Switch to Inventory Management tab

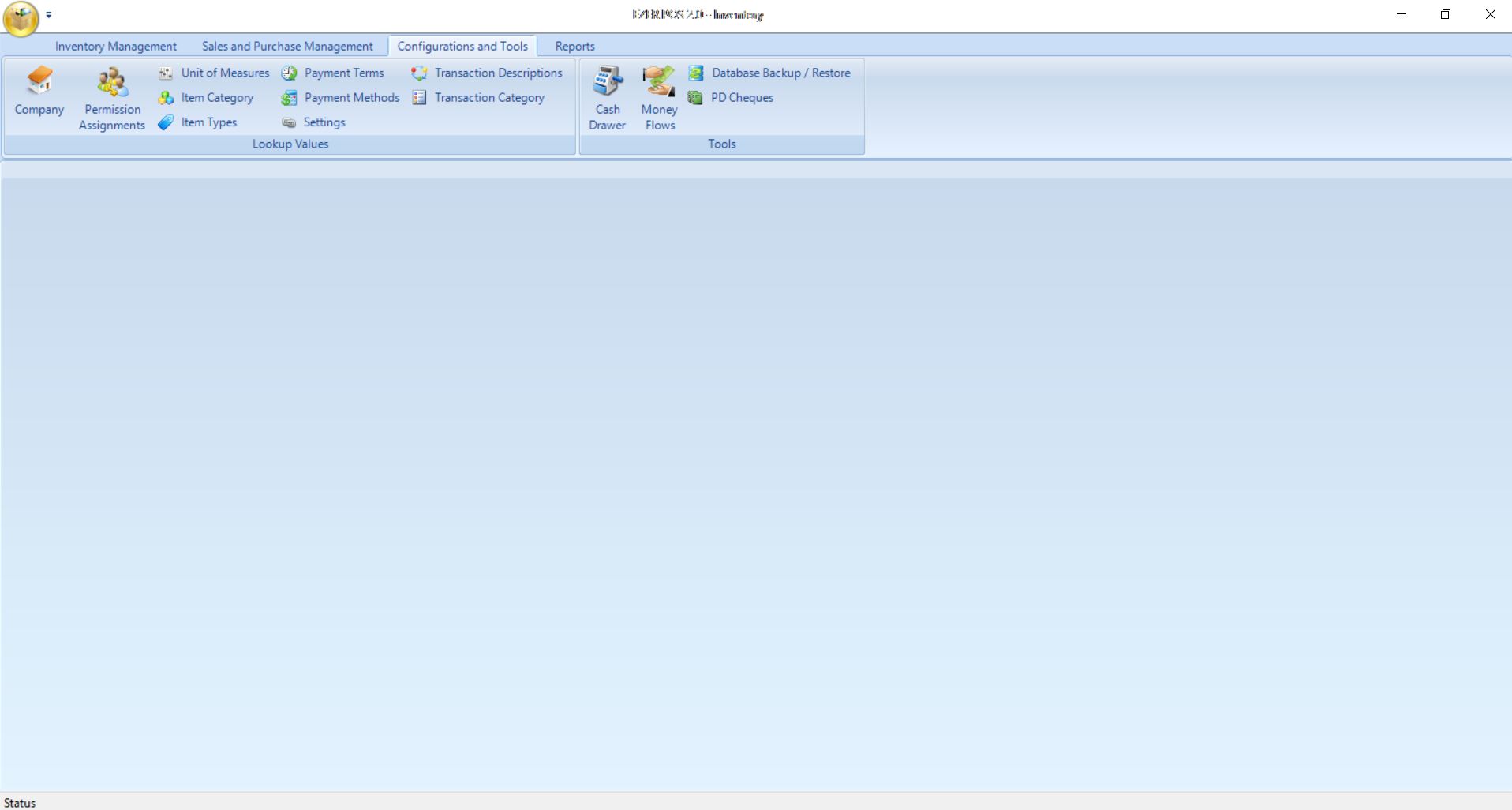(x=116, y=46)
